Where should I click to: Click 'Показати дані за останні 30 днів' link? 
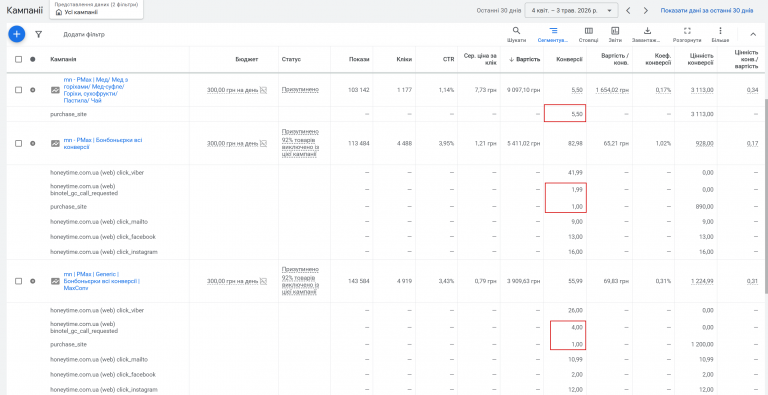707,10
